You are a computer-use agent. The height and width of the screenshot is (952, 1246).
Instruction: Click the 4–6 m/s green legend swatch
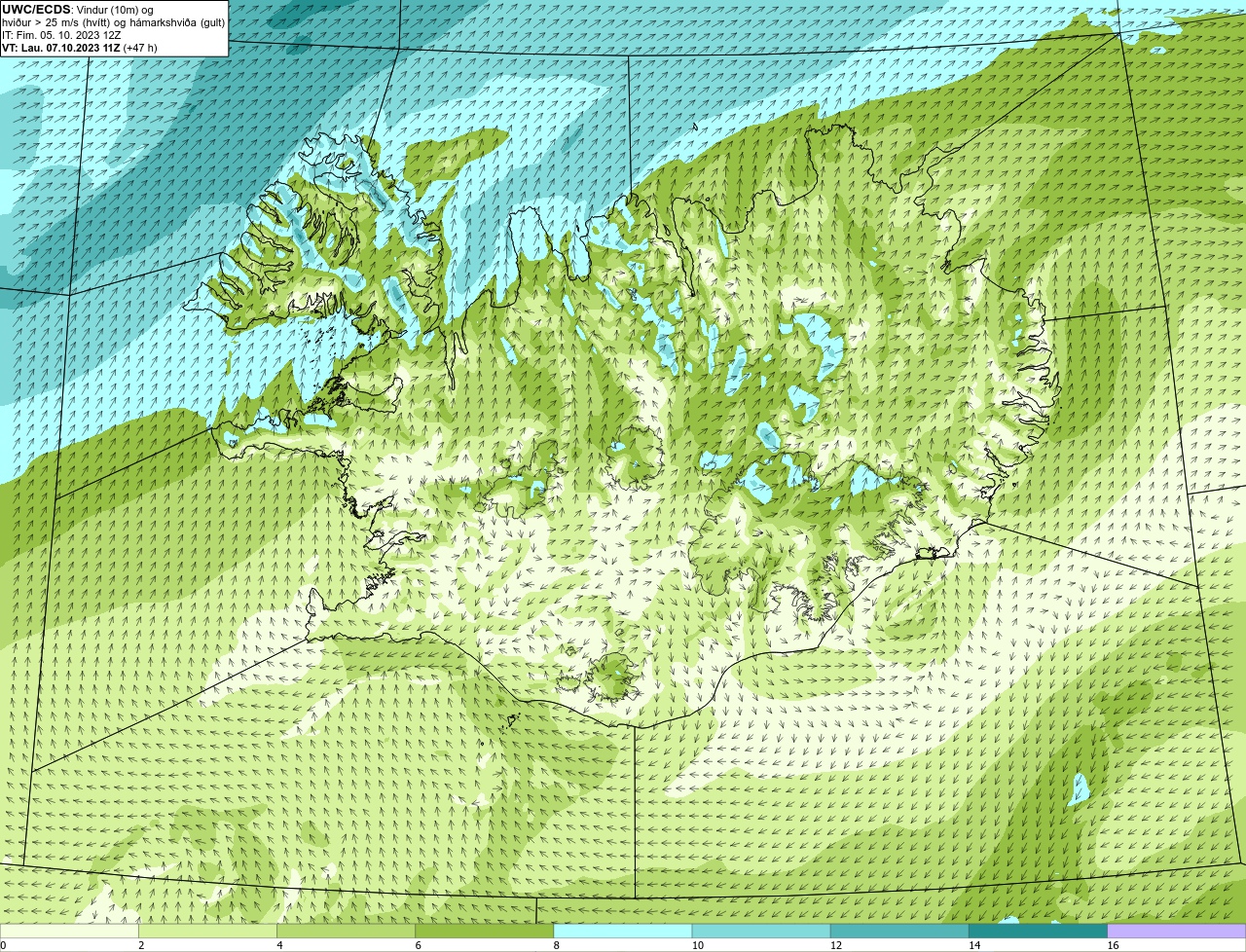coord(347,932)
